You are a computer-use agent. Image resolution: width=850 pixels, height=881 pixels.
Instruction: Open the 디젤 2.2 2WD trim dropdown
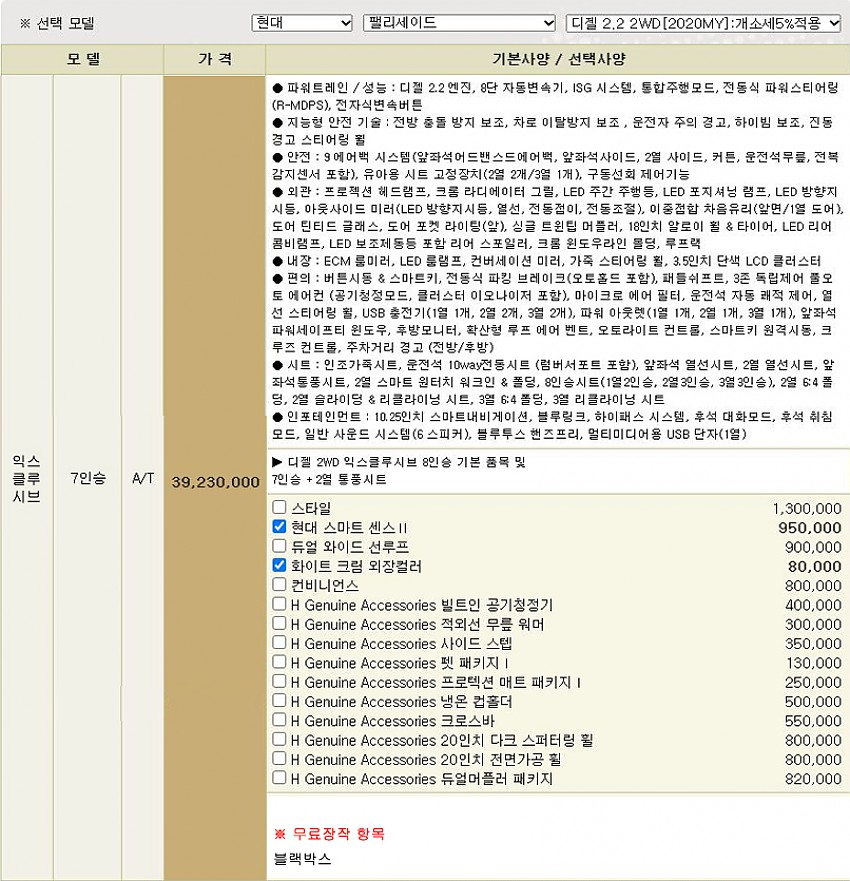tap(703, 22)
